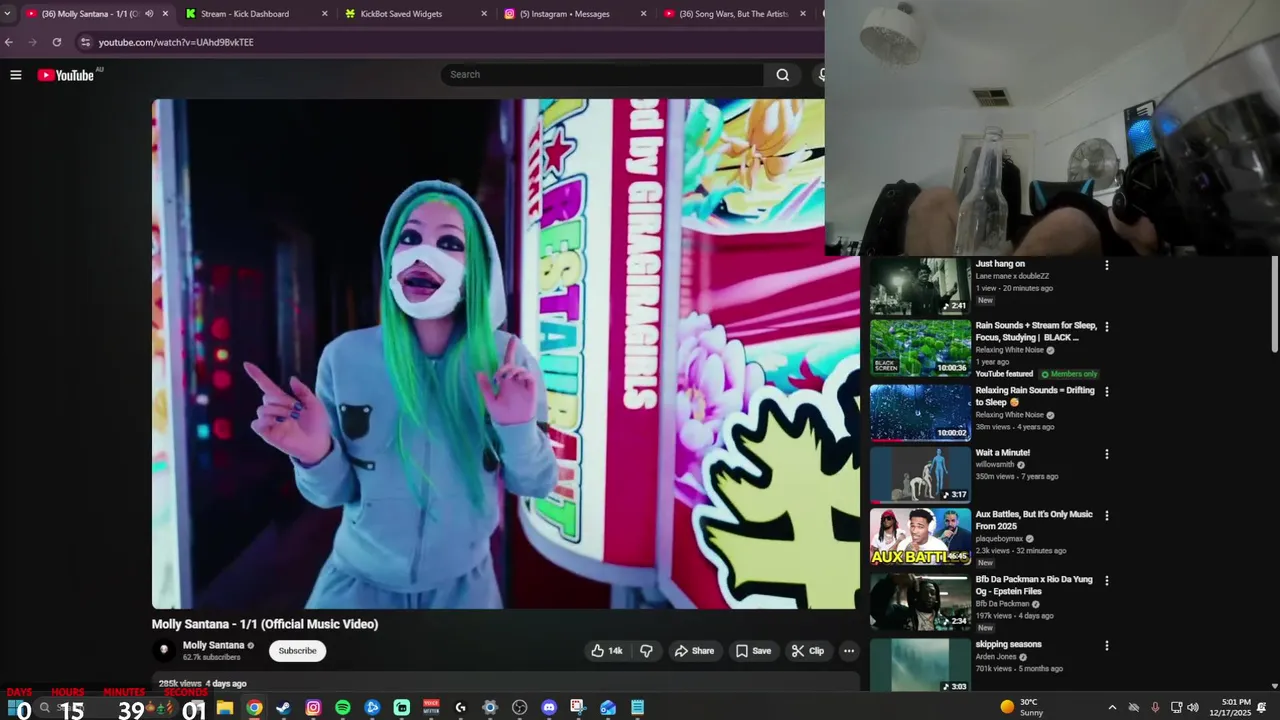This screenshot has width=1280, height=720.
Task: Open Discord from the taskbar
Action: pyautogui.click(x=549, y=708)
